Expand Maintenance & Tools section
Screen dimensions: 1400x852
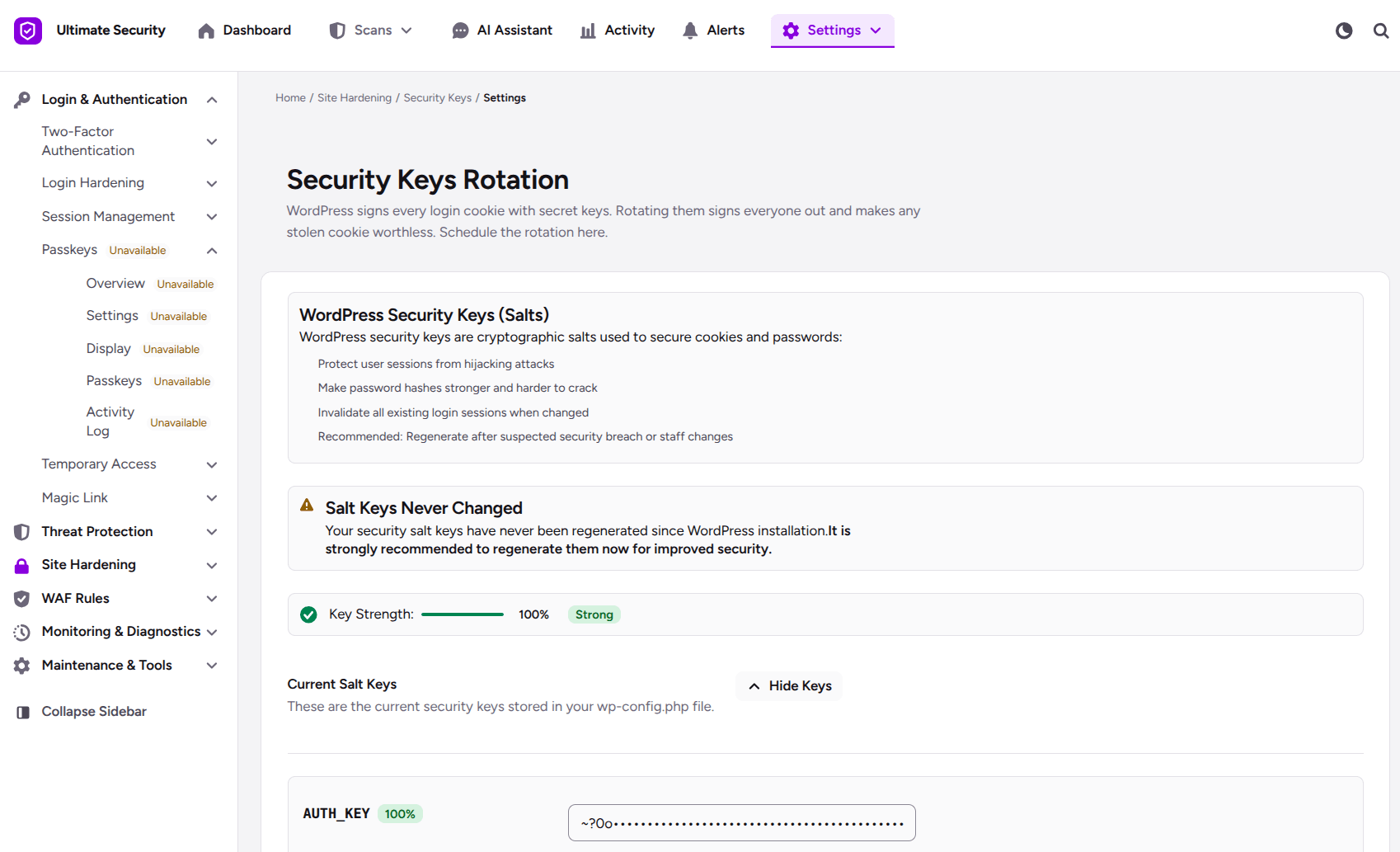click(x=212, y=666)
